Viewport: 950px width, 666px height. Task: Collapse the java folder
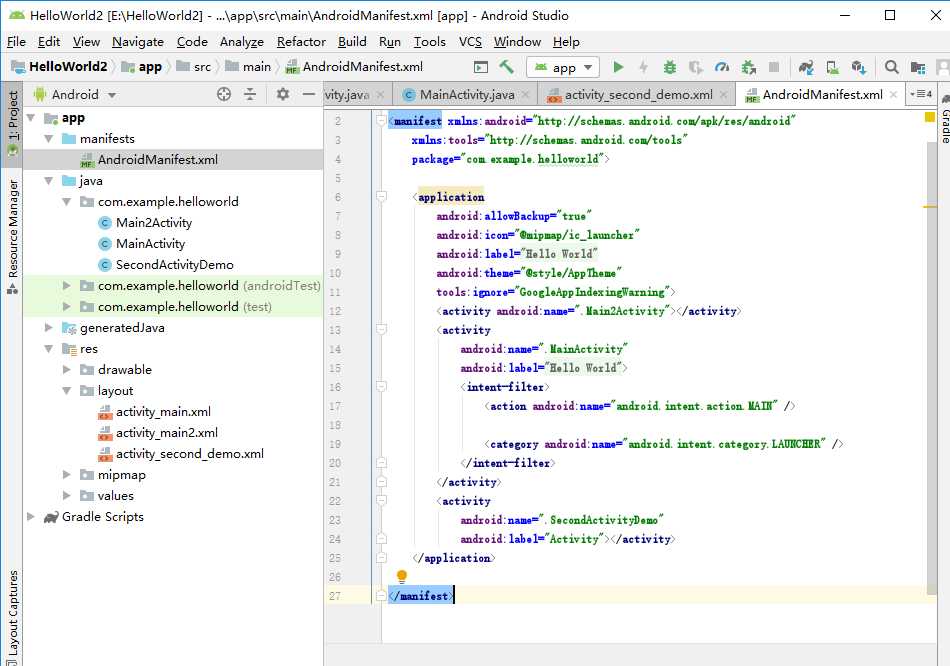(x=48, y=181)
